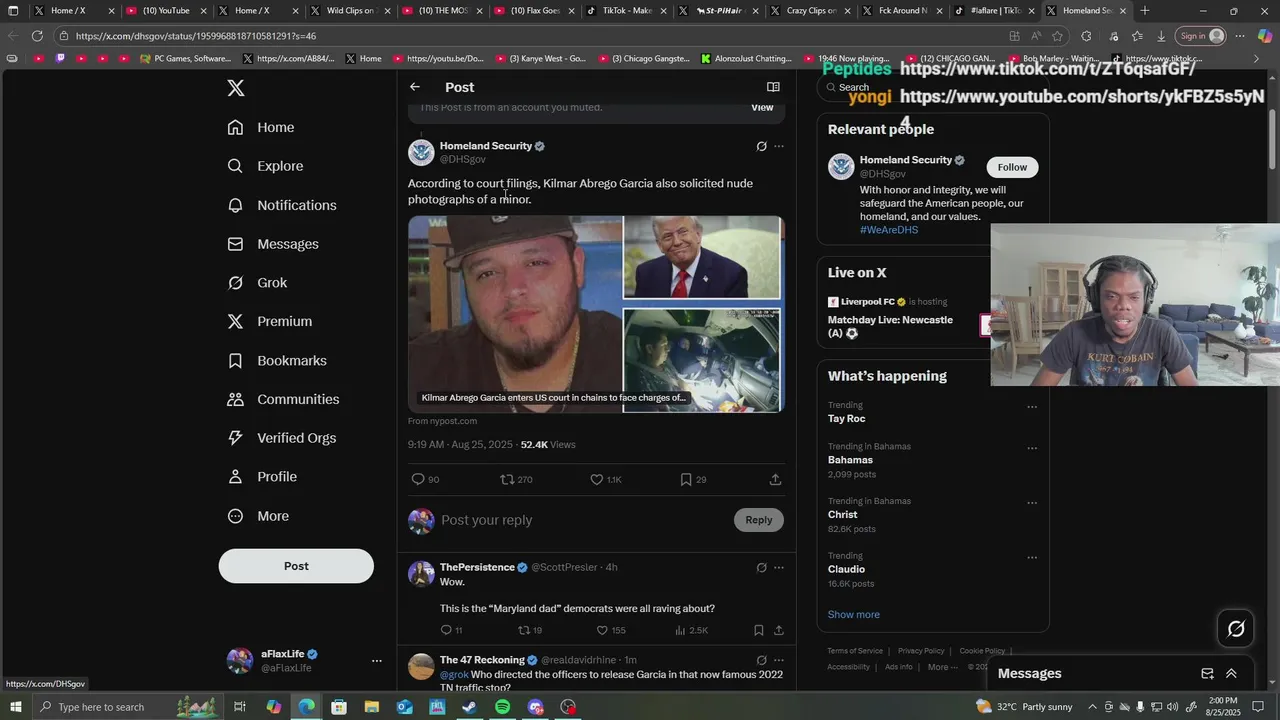Expand the Messages drawer
The width and height of the screenshot is (1280, 720).
coord(1231,674)
